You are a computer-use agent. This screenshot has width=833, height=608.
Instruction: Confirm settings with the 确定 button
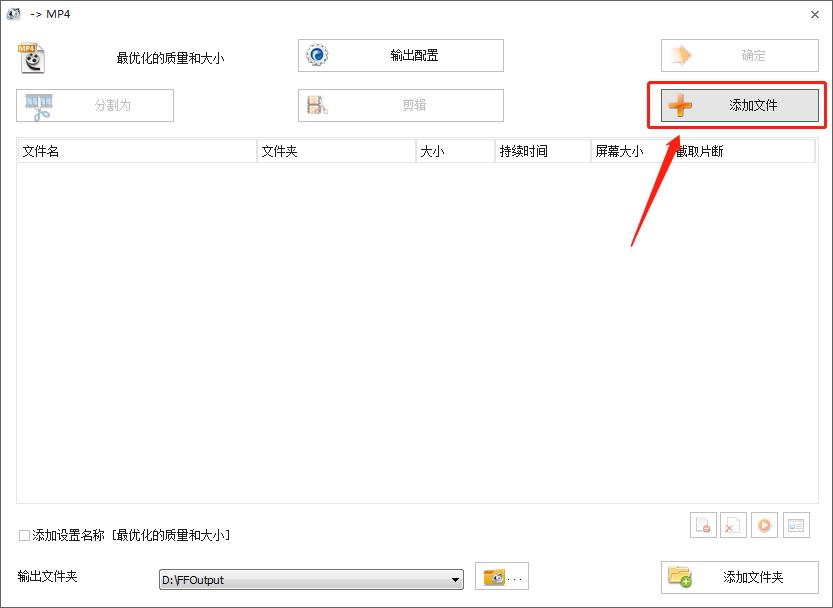click(x=739, y=55)
